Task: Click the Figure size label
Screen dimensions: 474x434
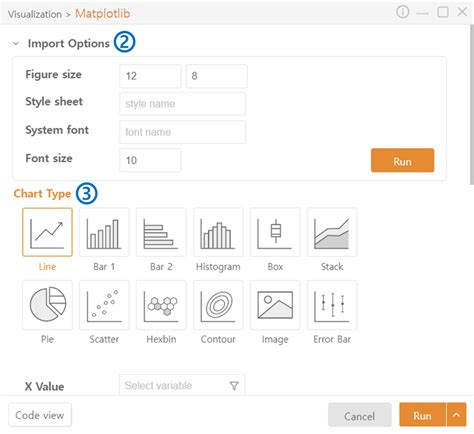Action: [x=53, y=74]
